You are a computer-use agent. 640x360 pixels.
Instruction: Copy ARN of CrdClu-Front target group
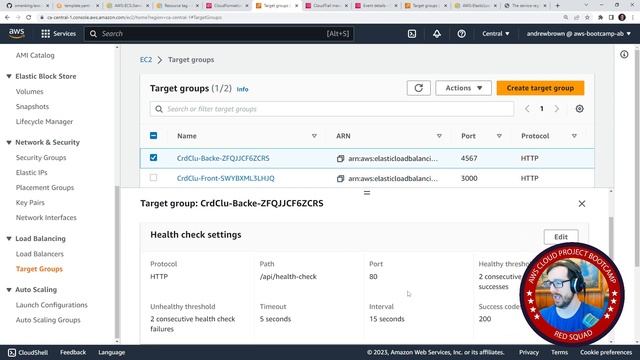[340, 178]
